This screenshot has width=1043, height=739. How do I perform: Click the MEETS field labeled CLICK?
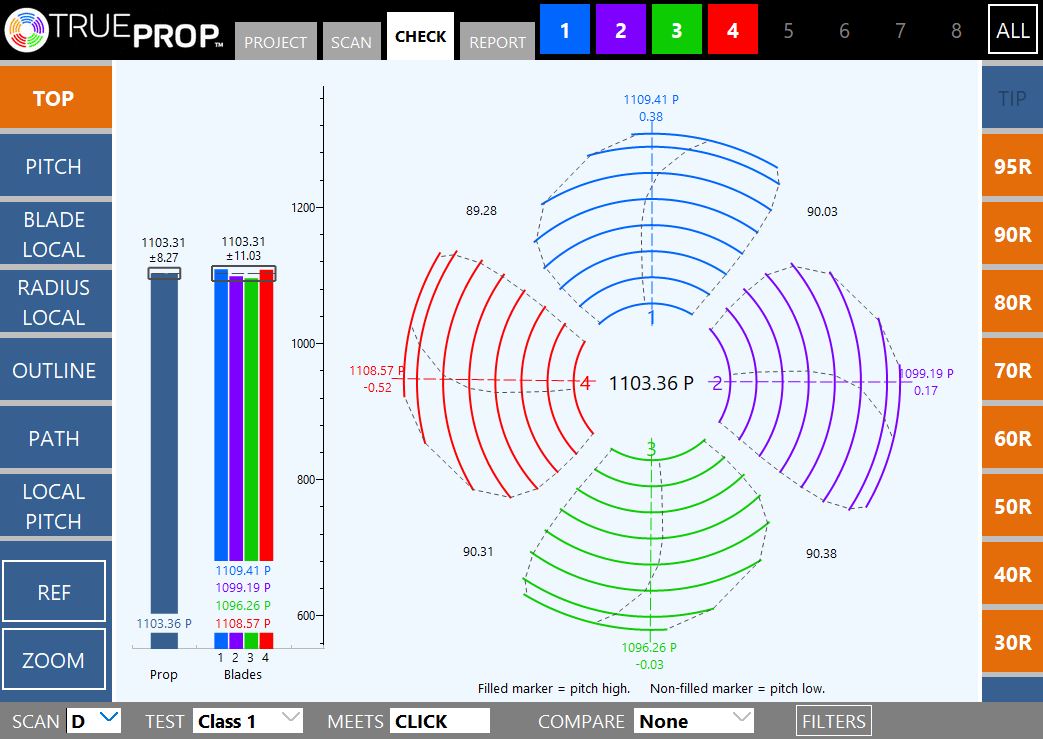(x=439, y=720)
